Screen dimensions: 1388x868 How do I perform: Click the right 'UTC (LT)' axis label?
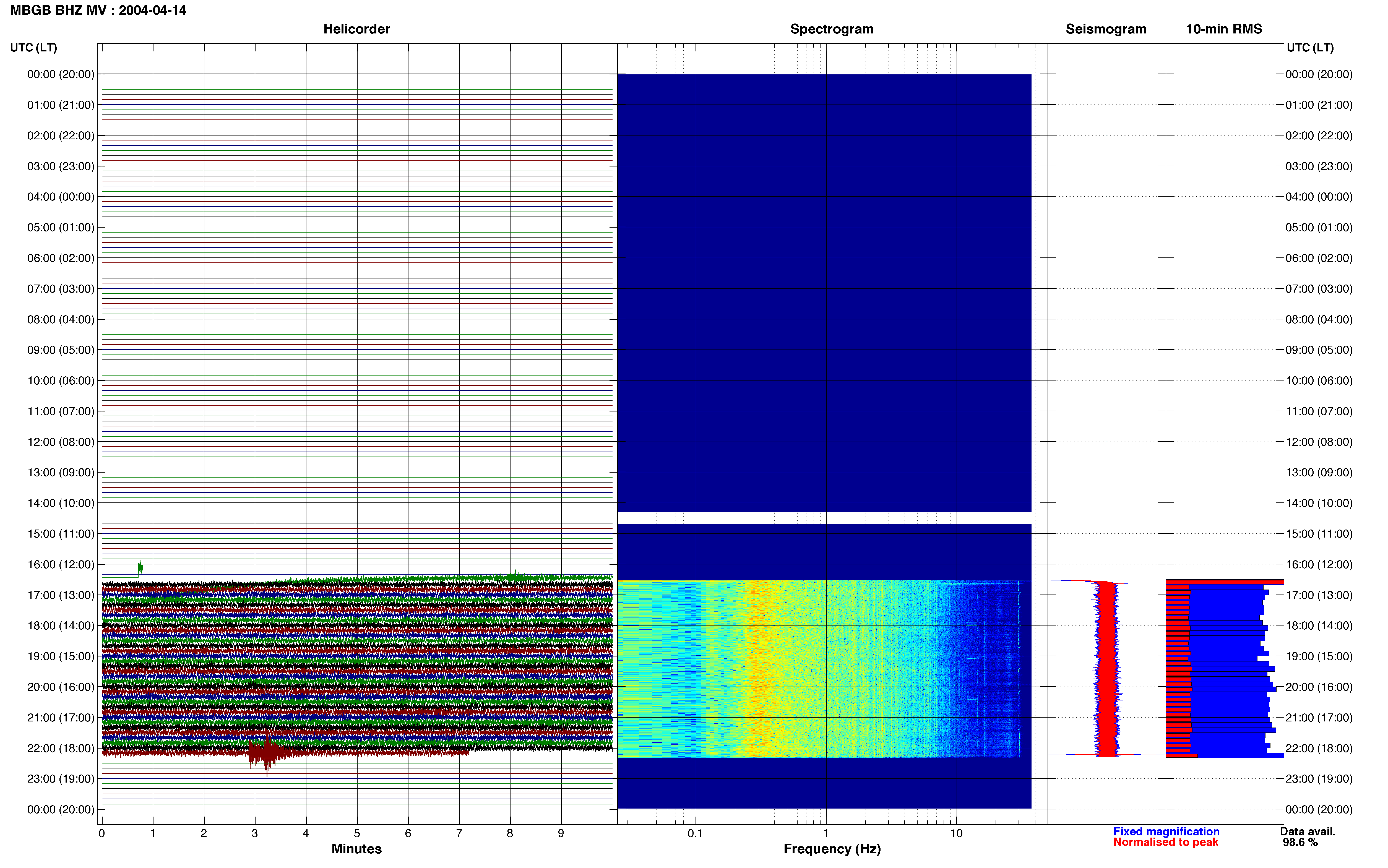pos(1310,48)
